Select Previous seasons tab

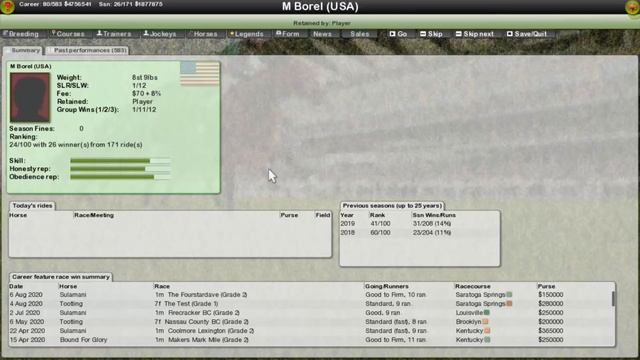point(392,206)
